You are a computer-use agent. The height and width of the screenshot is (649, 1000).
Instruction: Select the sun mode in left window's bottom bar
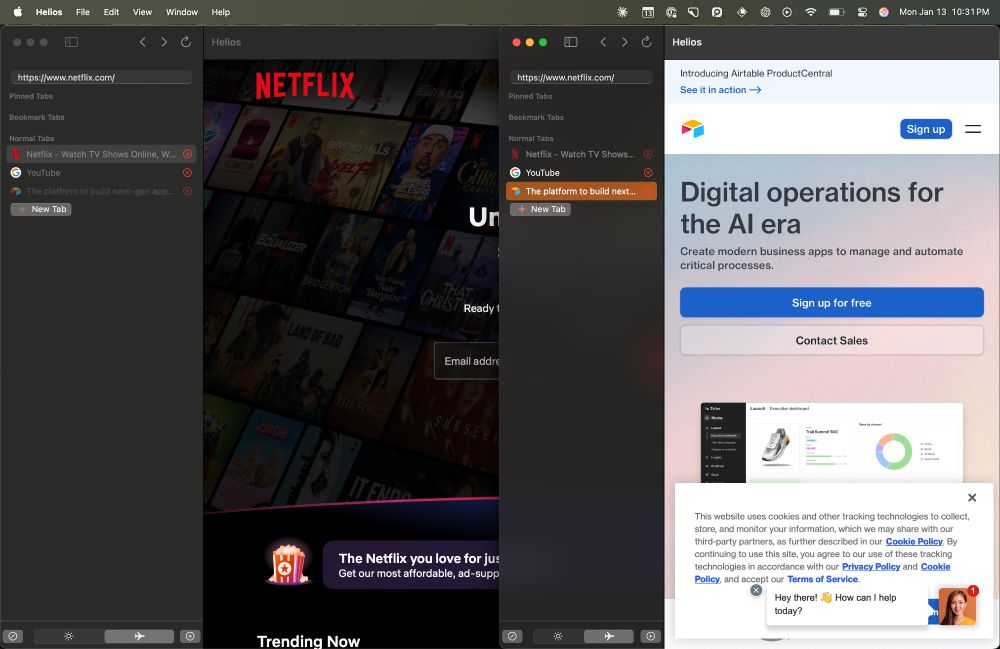click(x=69, y=636)
